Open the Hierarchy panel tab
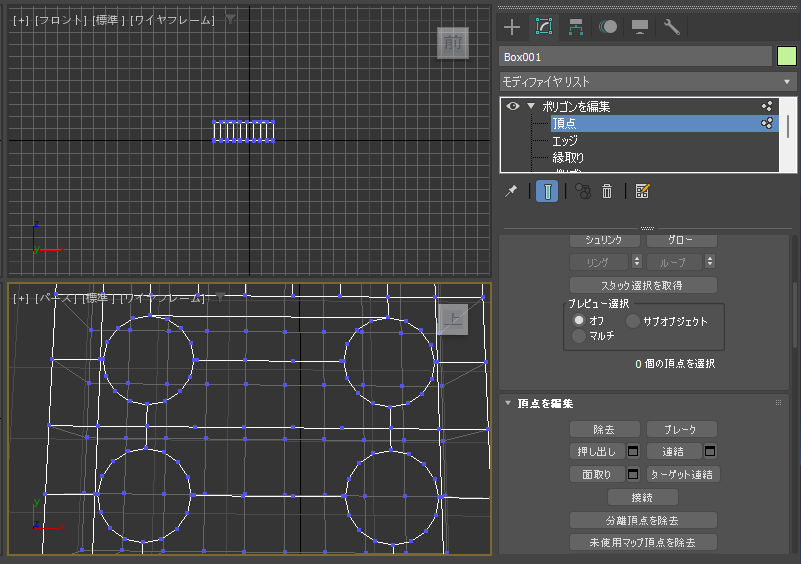 (576, 27)
